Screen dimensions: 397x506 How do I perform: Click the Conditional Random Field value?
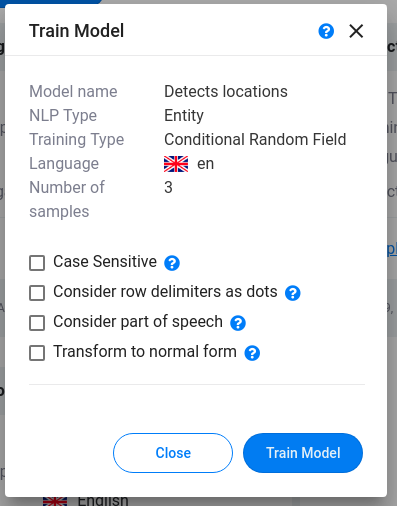click(255, 139)
